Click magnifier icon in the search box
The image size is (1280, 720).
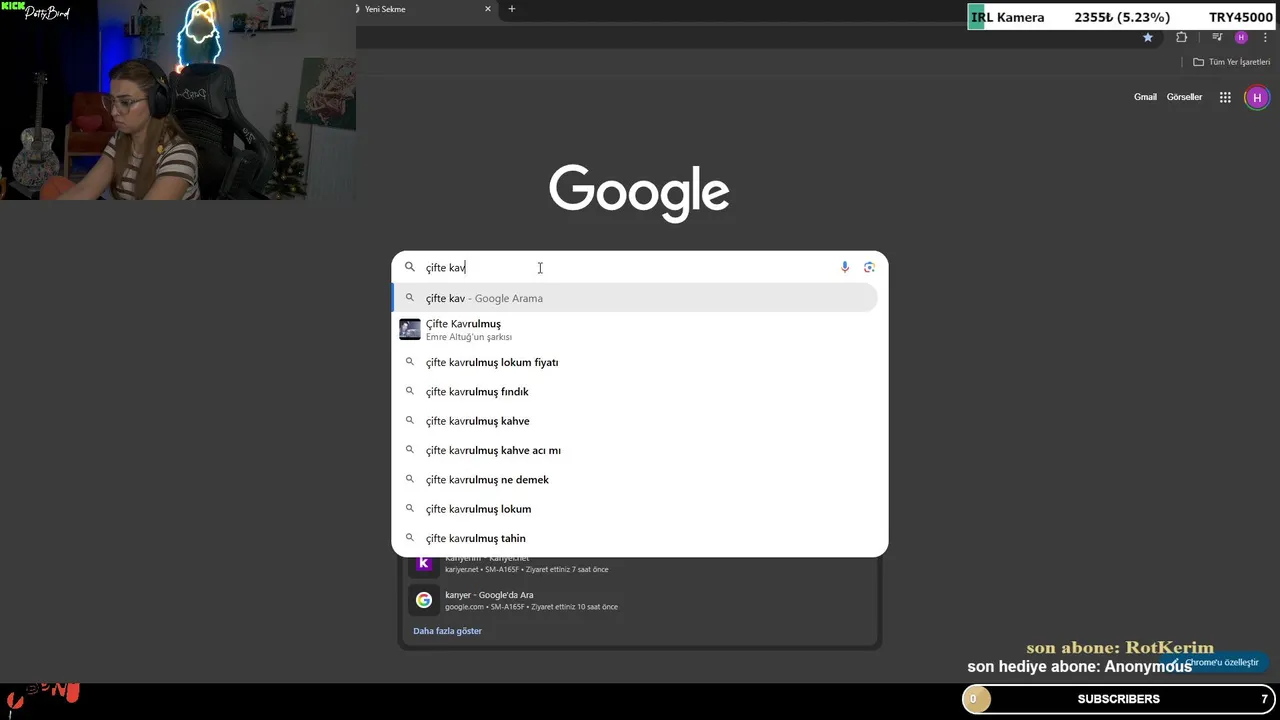click(409, 267)
